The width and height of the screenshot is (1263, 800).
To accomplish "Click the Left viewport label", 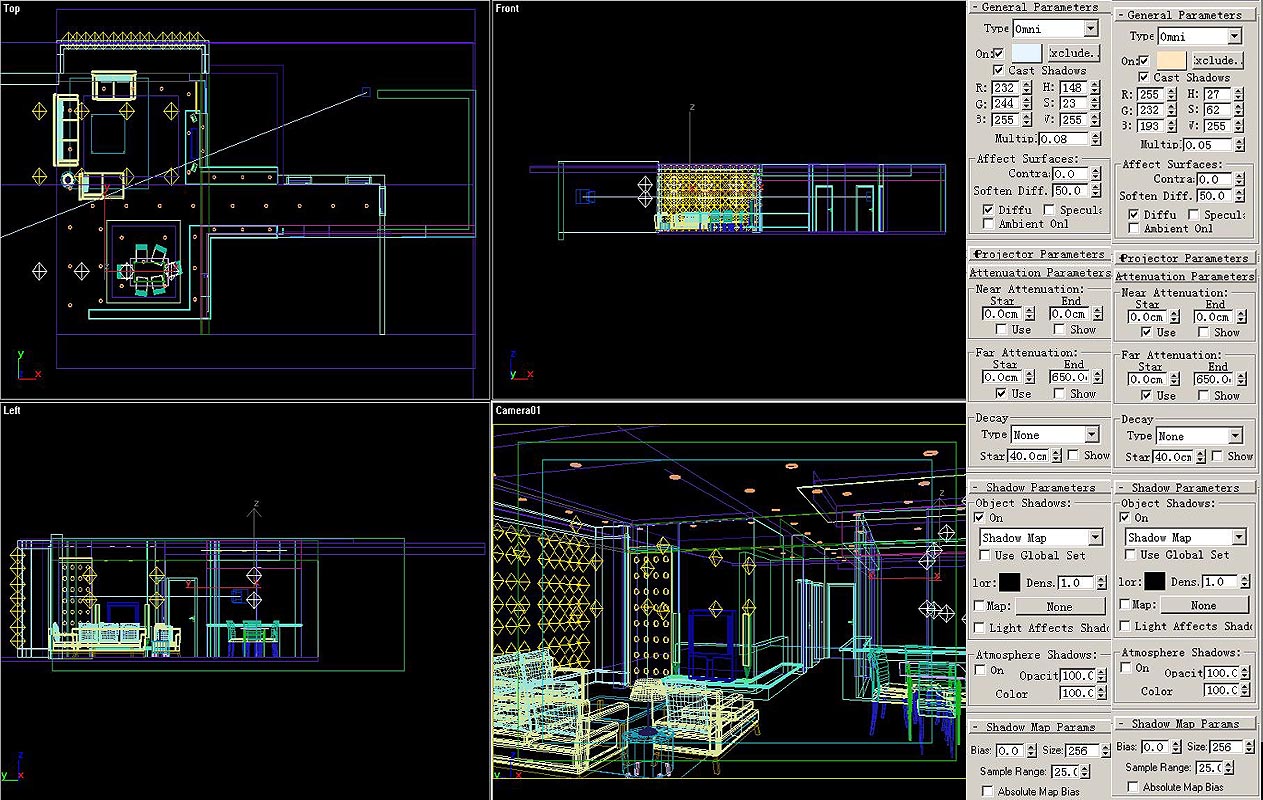I will (x=12, y=410).
